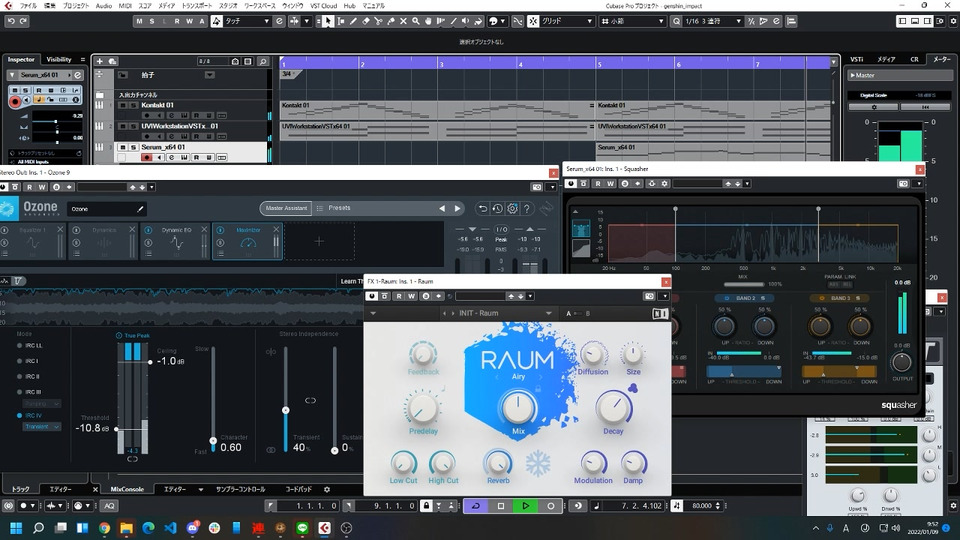
Task: Open Ozone settings gear icon
Action: click(x=512, y=209)
